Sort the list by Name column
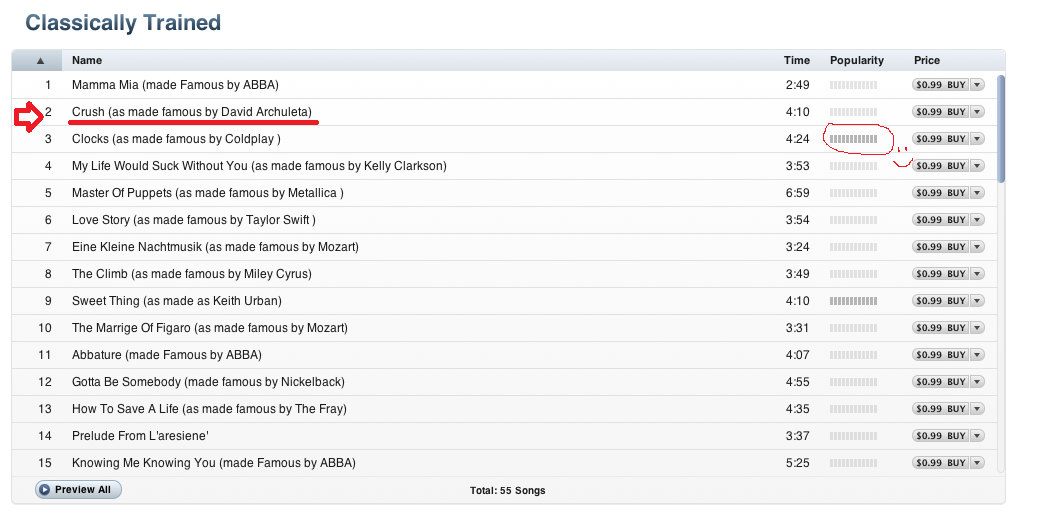This screenshot has width=1040, height=522. [x=87, y=61]
